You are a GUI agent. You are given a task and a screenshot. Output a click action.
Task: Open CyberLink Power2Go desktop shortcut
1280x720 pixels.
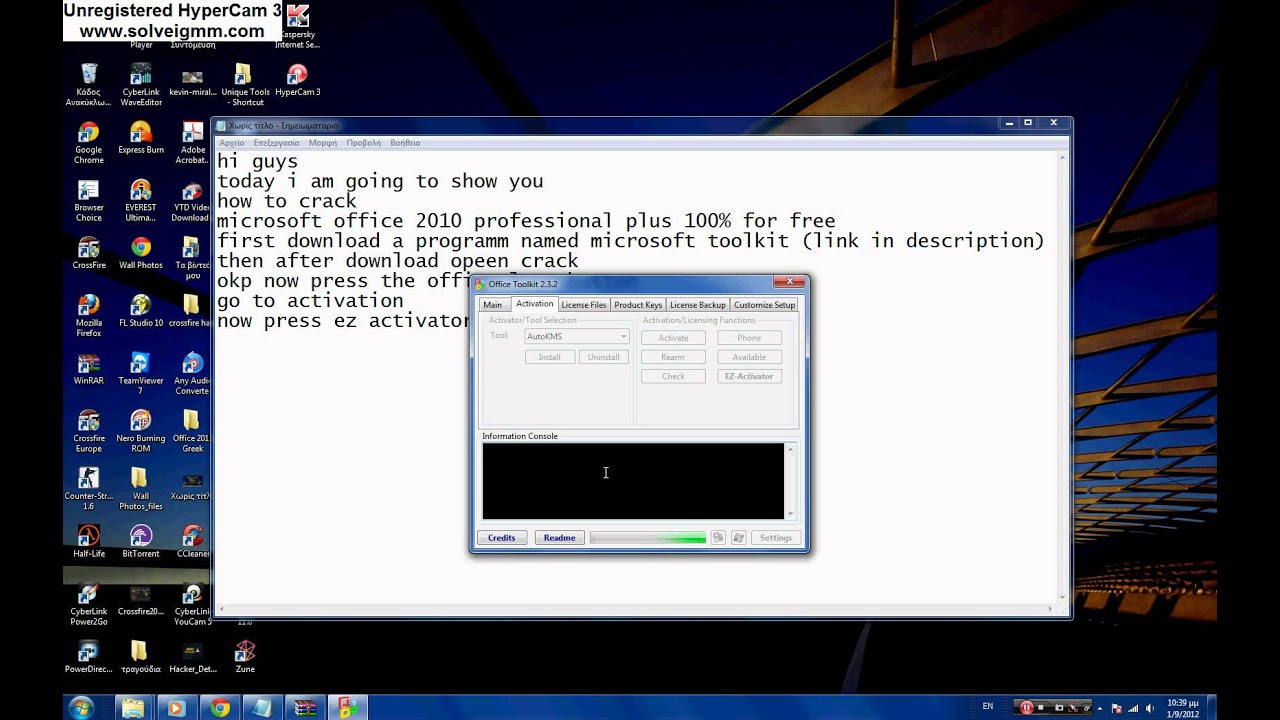(88, 604)
